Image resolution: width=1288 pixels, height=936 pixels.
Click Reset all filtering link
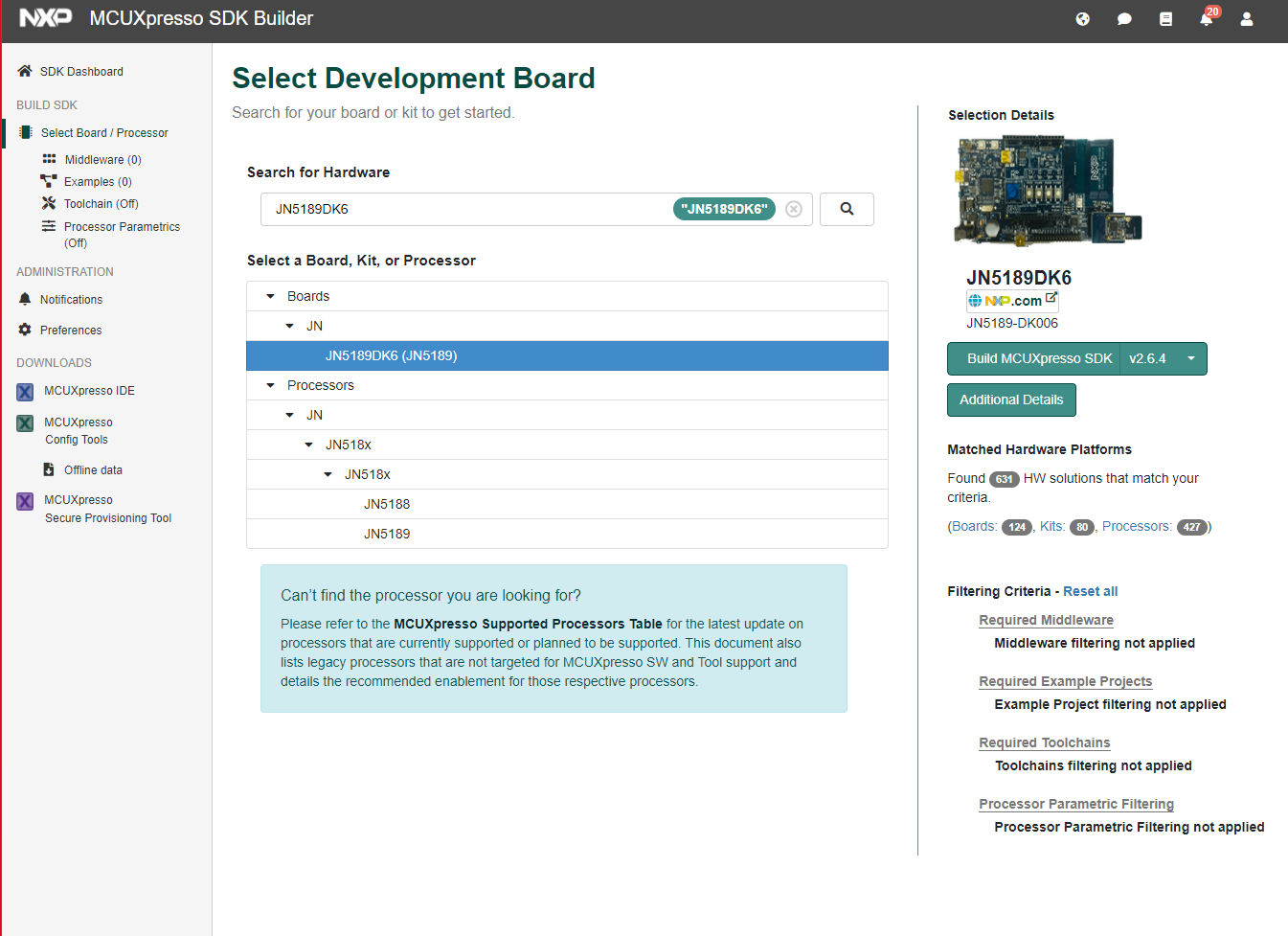1090,591
